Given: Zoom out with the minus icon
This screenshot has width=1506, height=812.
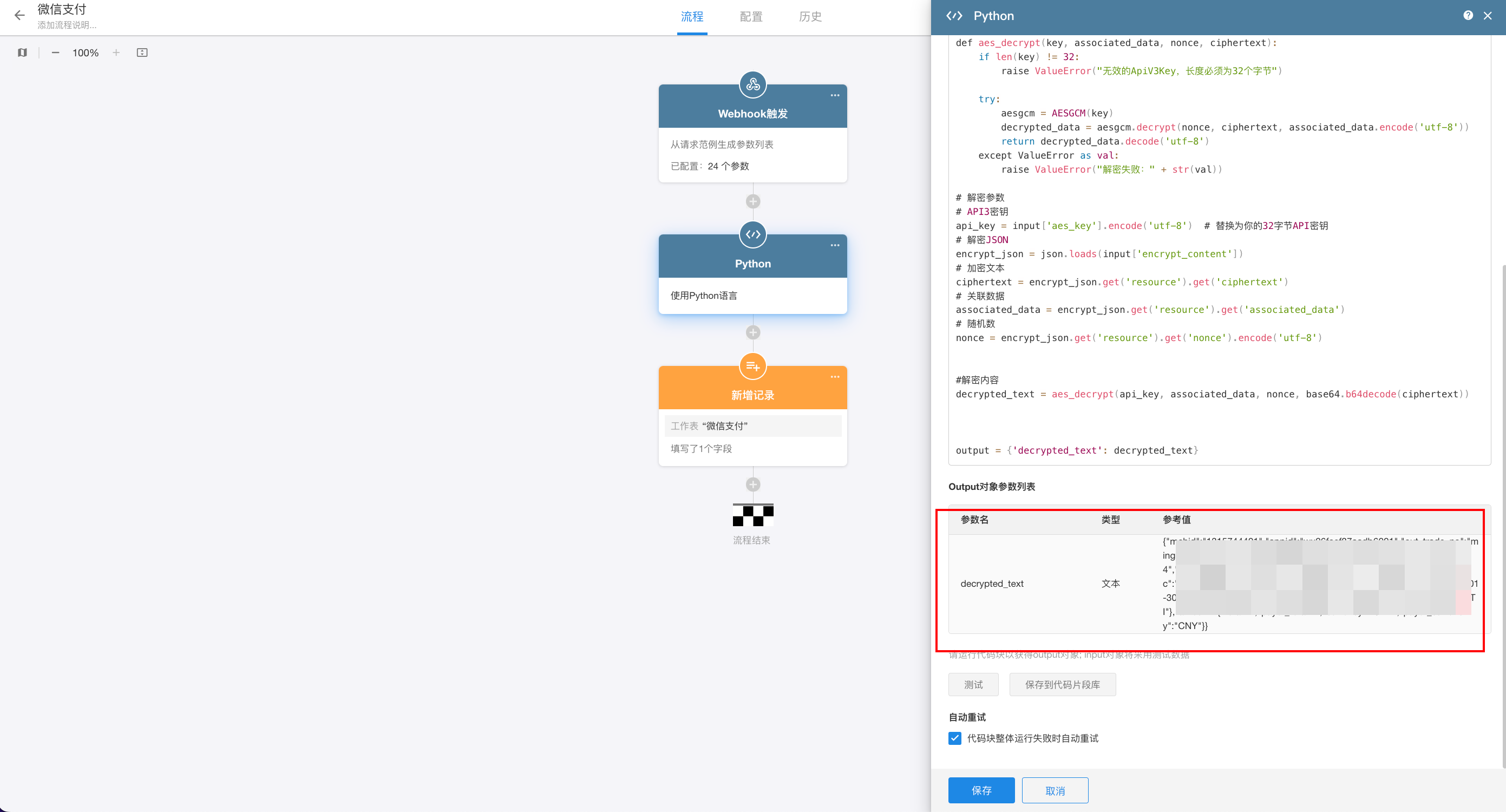Looking at the screenshot, I should point(56,53).
